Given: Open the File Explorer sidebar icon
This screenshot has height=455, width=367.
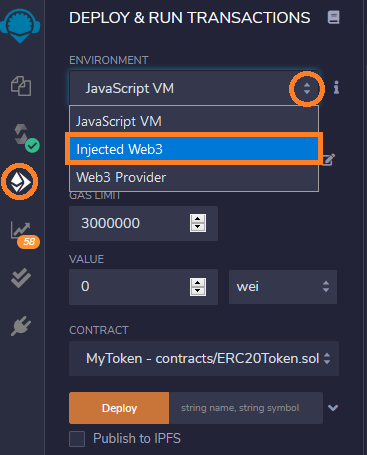Looking at the screenshot, I should [x=21, y=86].
